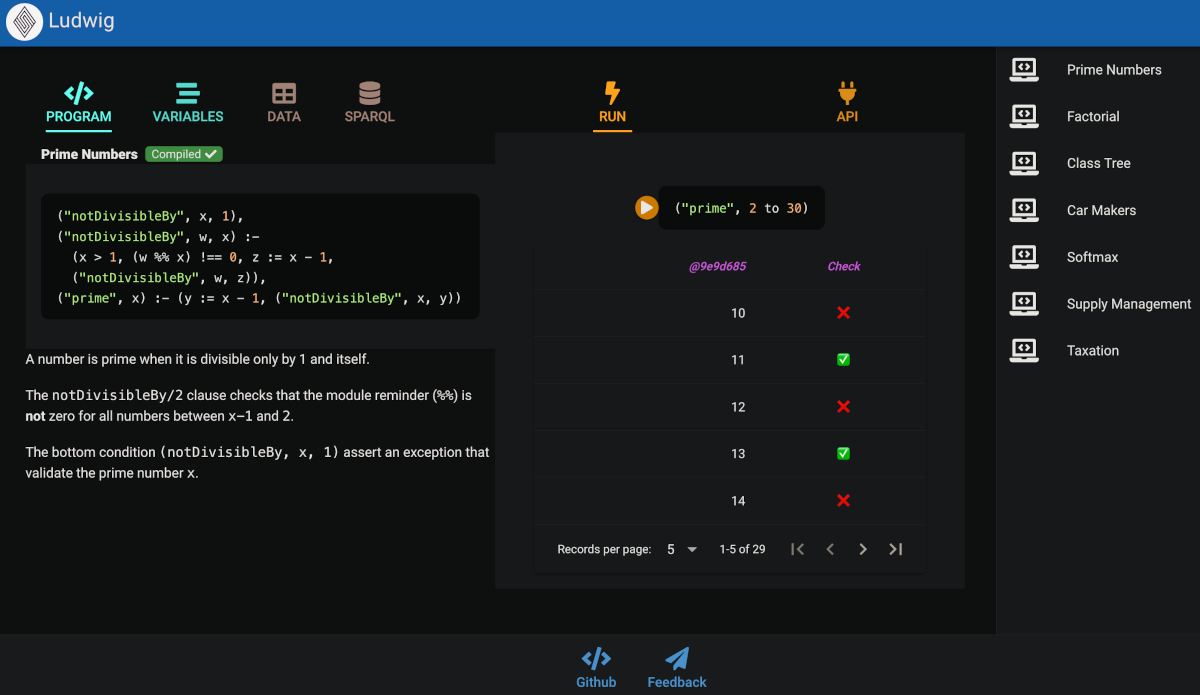Open the Github link

(x=596, y=668)
